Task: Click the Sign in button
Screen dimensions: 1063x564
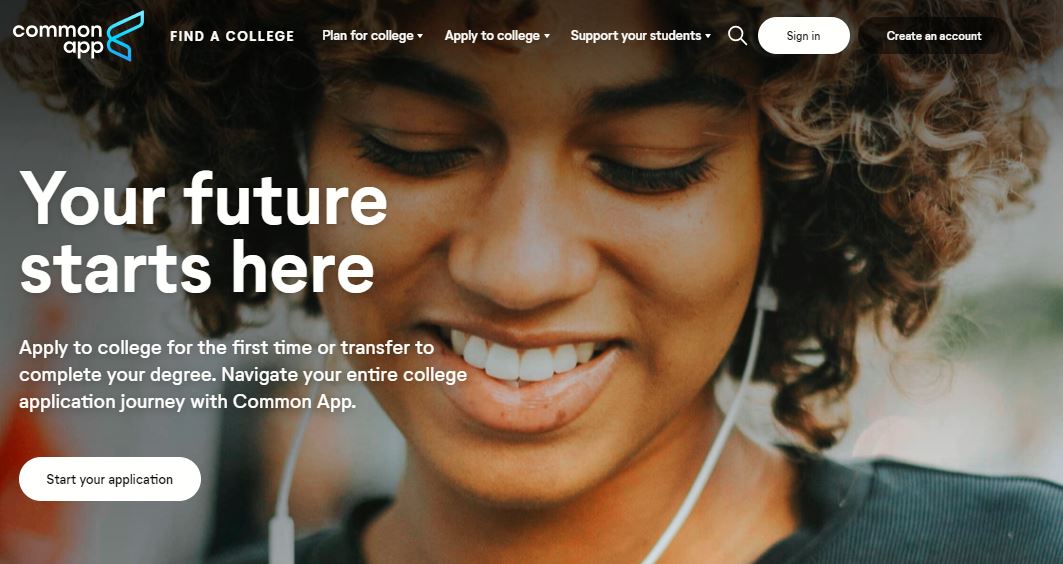Action: 803,36
